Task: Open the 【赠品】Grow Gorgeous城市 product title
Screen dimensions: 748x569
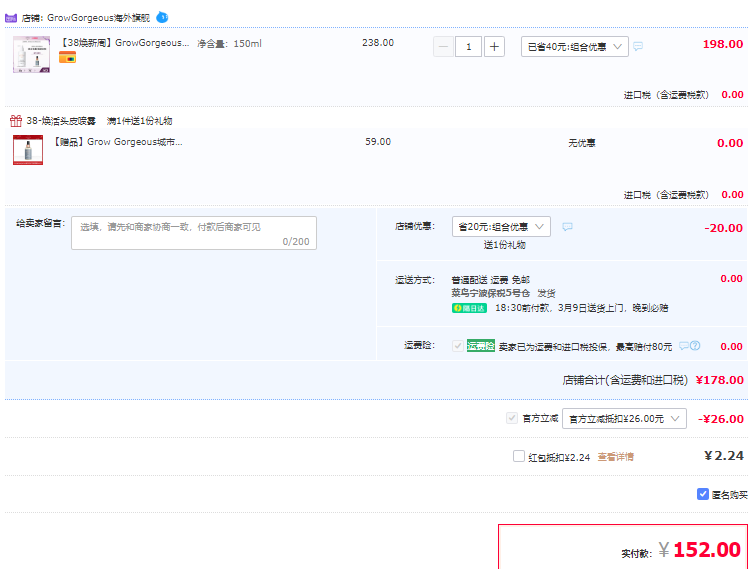Action: 118,142
